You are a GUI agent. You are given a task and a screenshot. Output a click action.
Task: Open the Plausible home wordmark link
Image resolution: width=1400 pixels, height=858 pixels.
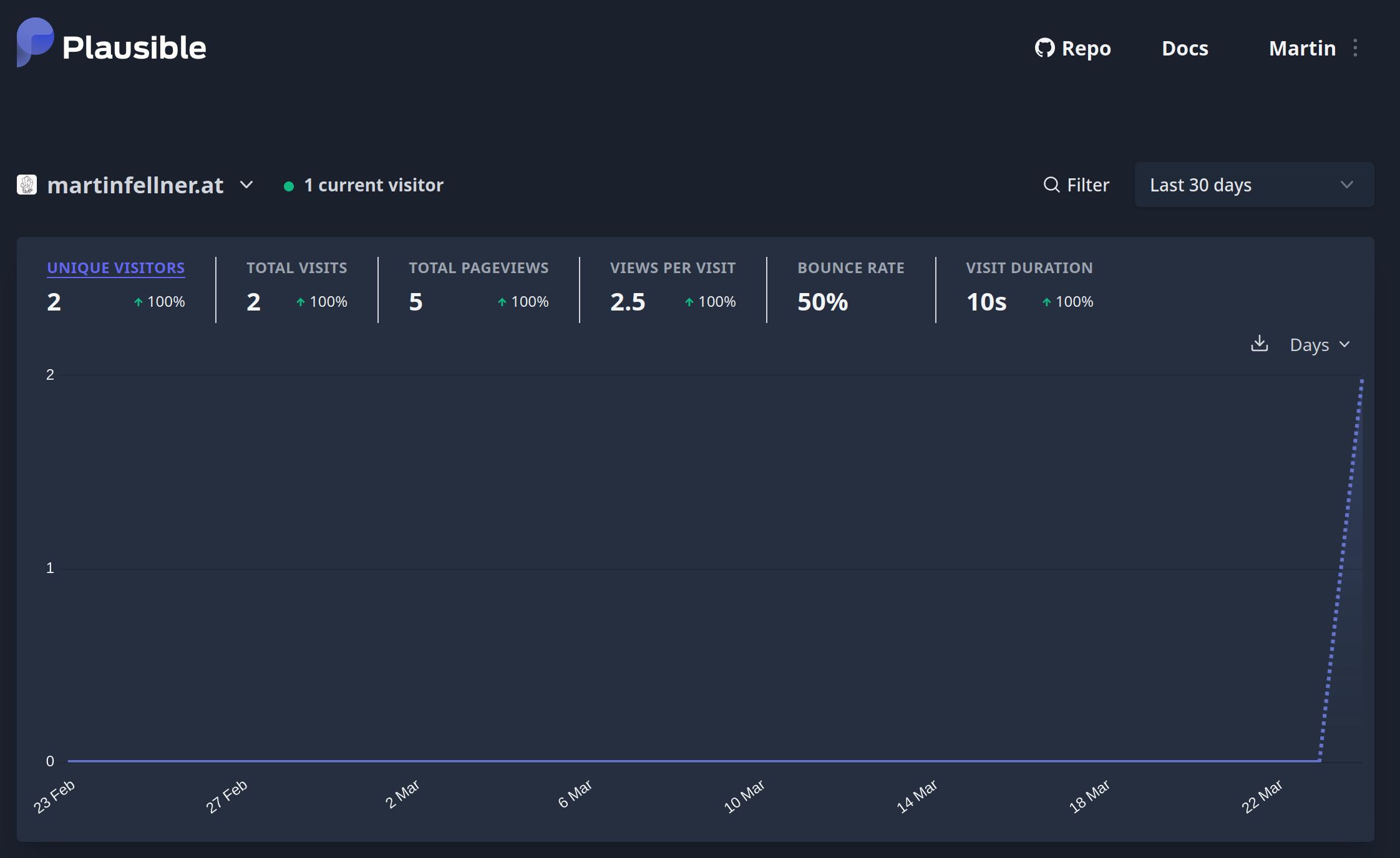[134, 48]
